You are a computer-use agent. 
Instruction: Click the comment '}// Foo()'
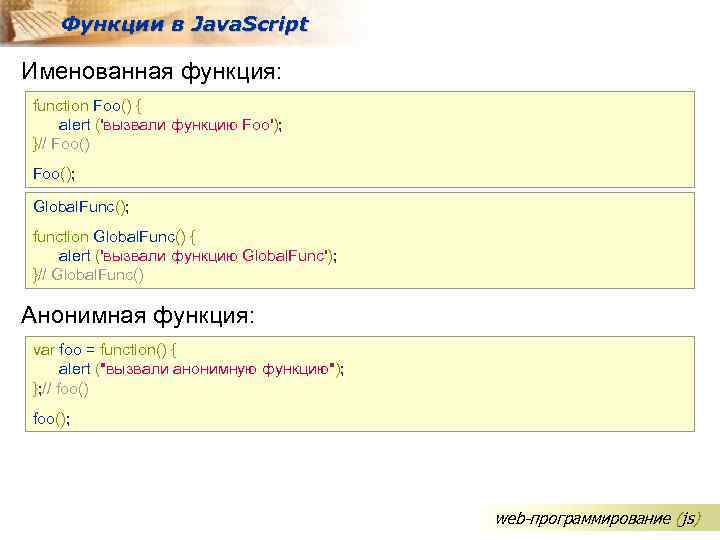click(62, 145)
